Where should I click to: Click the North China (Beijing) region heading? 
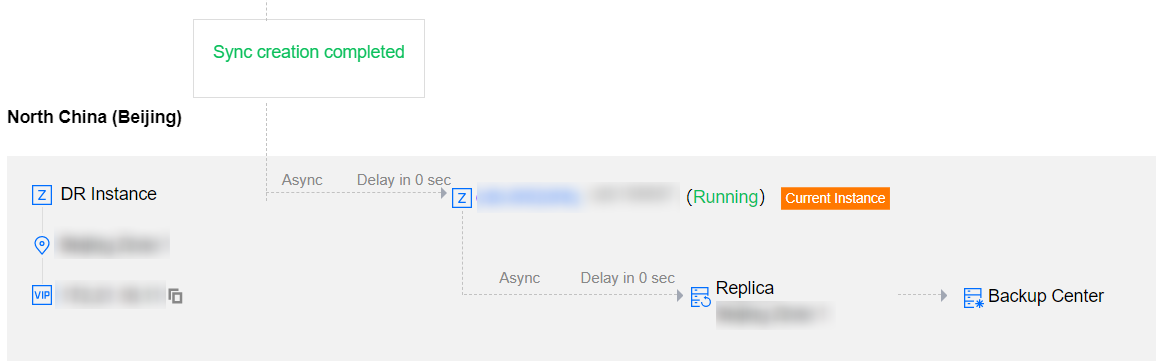[x=94, y=118]
